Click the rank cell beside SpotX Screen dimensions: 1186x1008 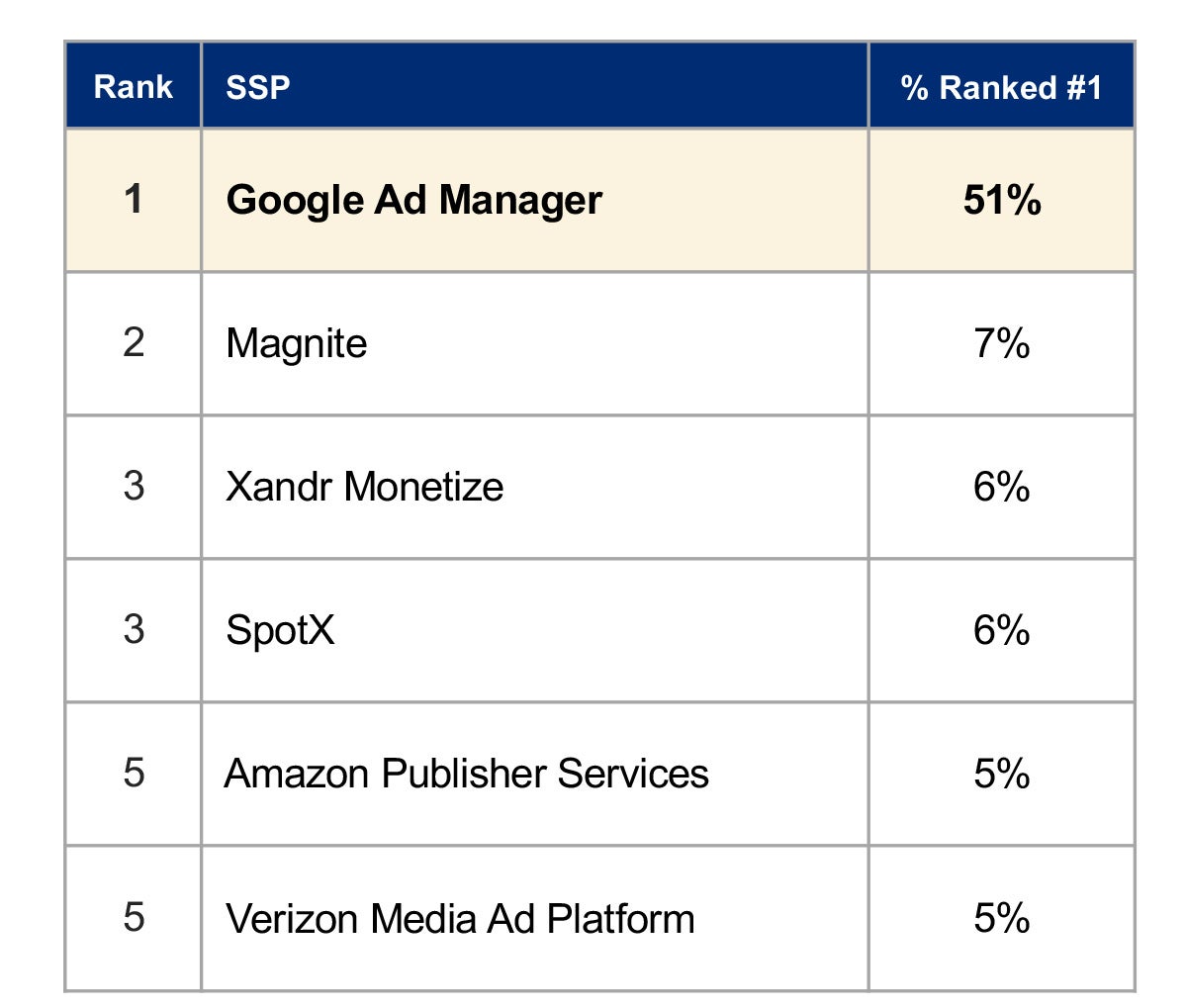coord(134,630)
